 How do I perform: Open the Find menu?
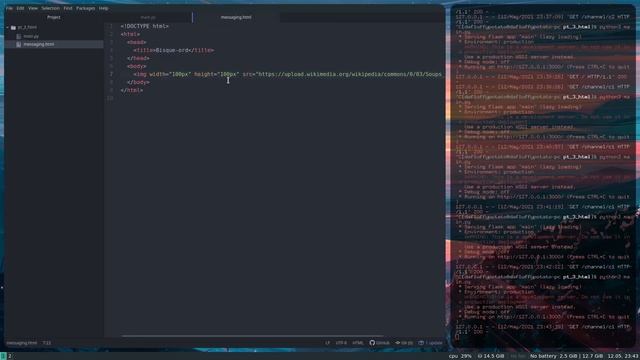pos(68,8)
